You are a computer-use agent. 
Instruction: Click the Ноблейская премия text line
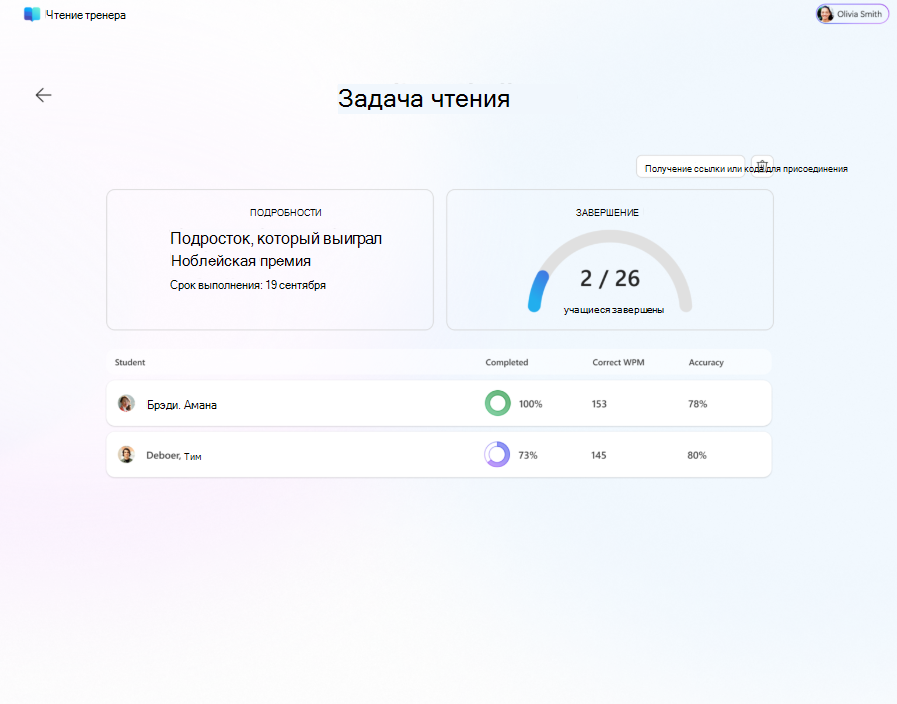coord(241,261)
